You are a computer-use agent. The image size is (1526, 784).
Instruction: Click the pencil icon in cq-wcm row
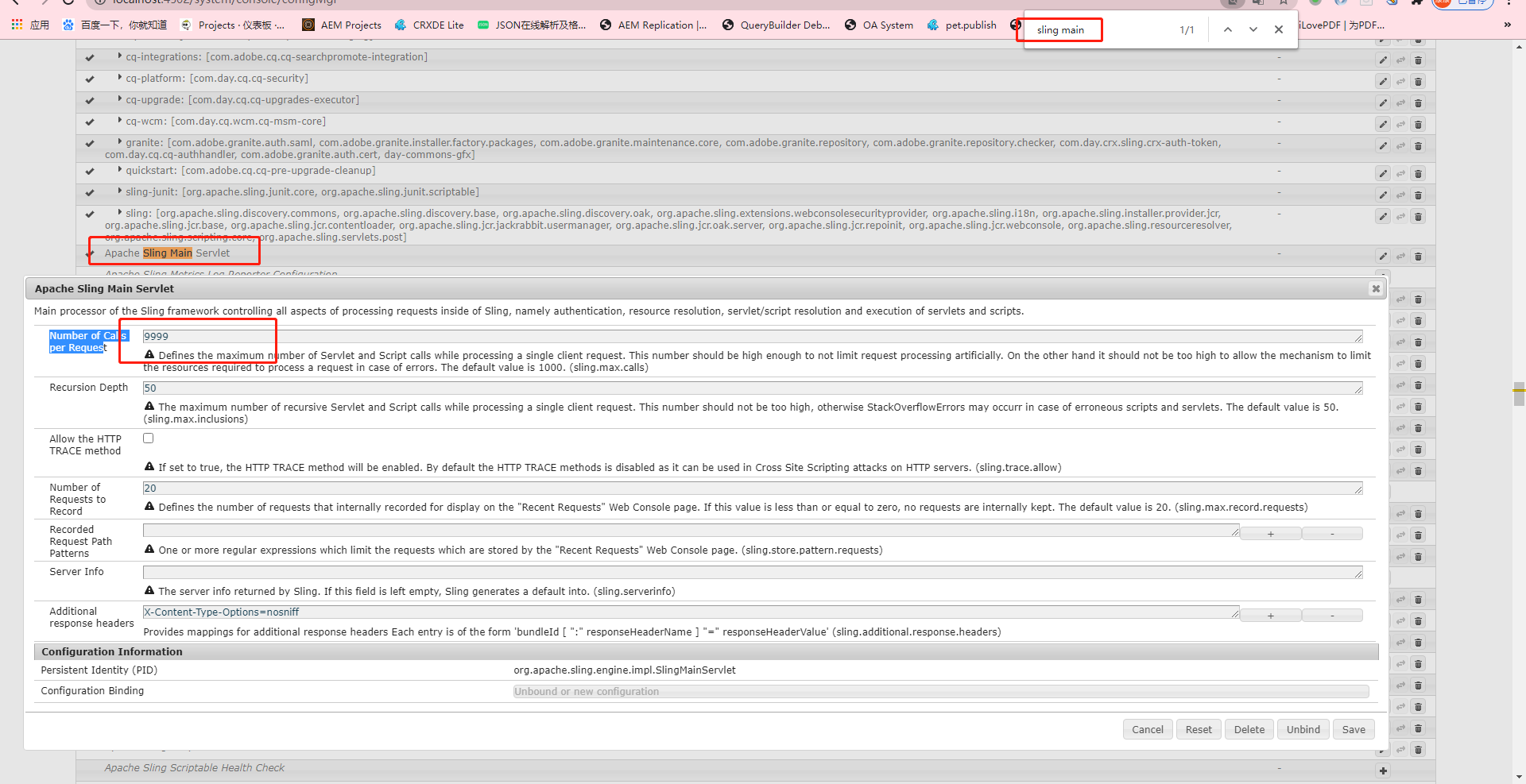pyautogui.click(x=1383, y=125)
